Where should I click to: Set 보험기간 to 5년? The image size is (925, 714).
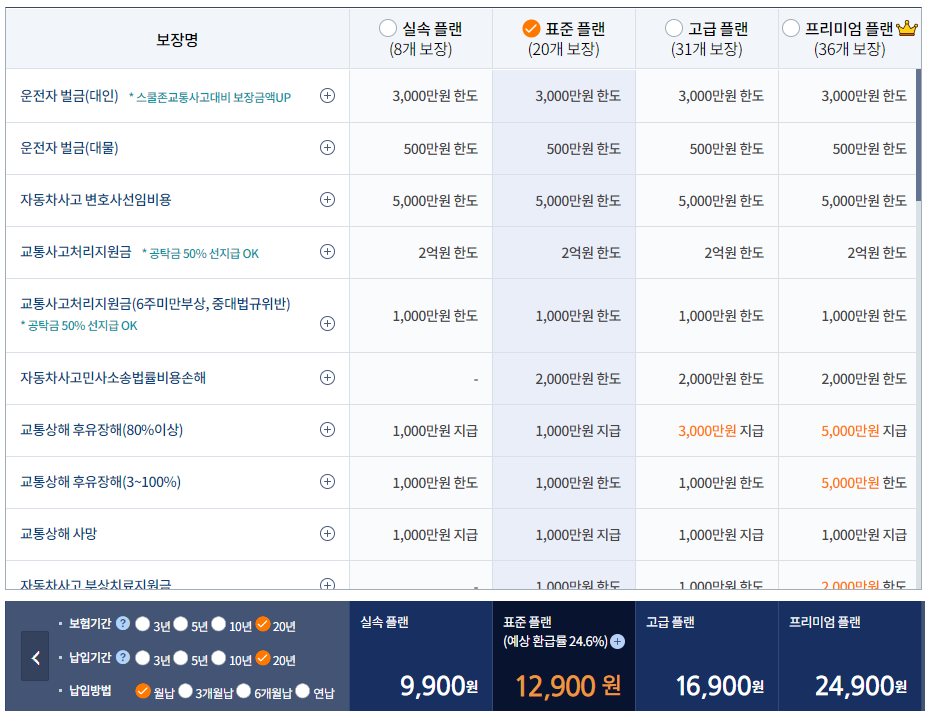[181, 624]
